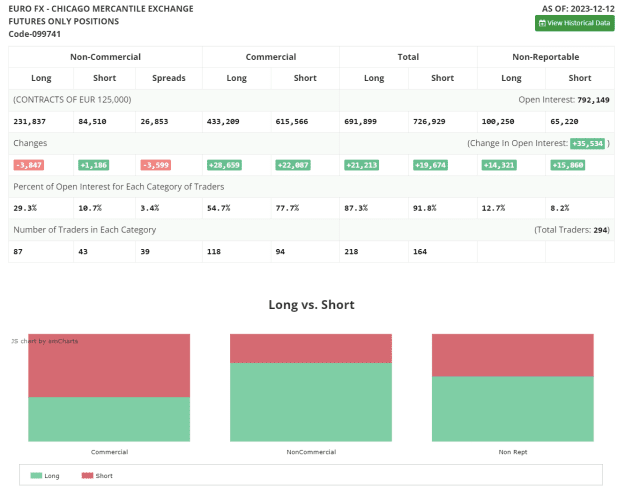Screen dimensions: 625x486
Task: Click the 10.7% percent value
Action: (90, 208)
